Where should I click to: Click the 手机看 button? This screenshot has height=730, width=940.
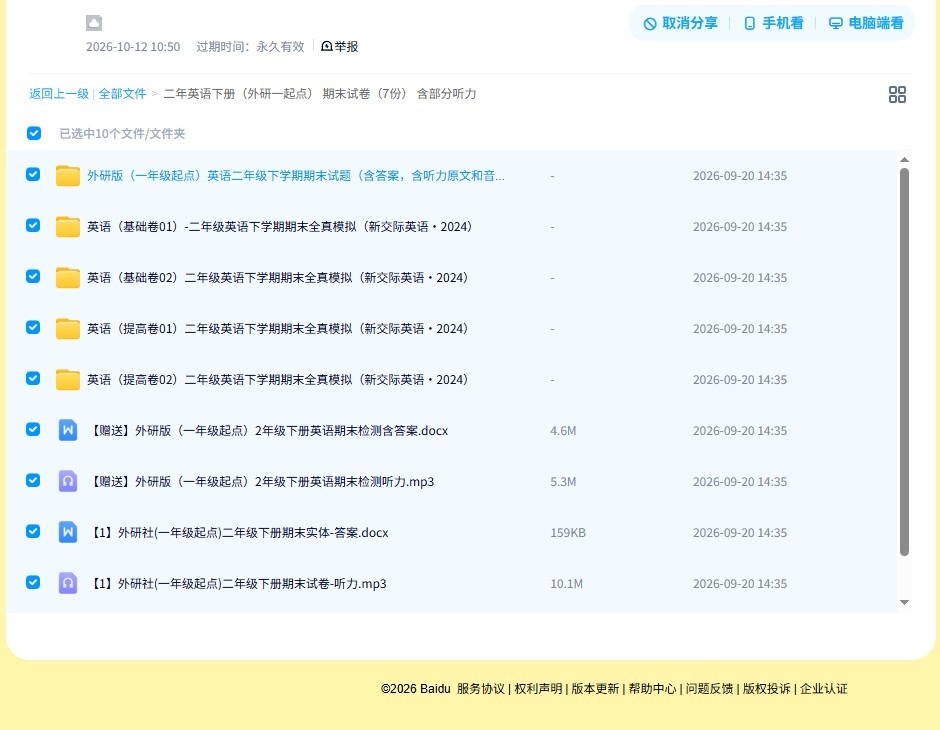point(773,23)
